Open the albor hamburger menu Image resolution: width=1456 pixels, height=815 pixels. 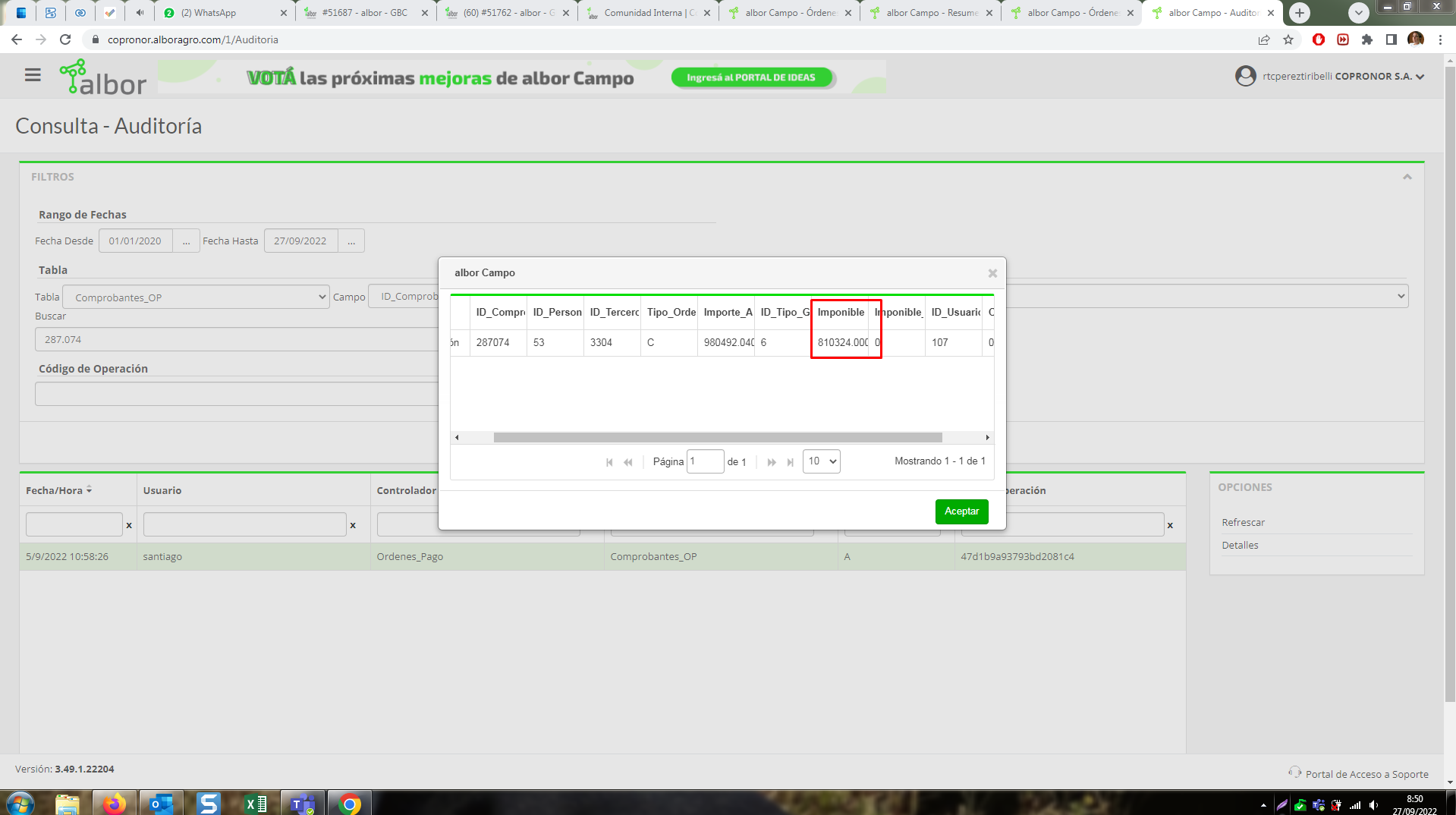click(33, 75)
